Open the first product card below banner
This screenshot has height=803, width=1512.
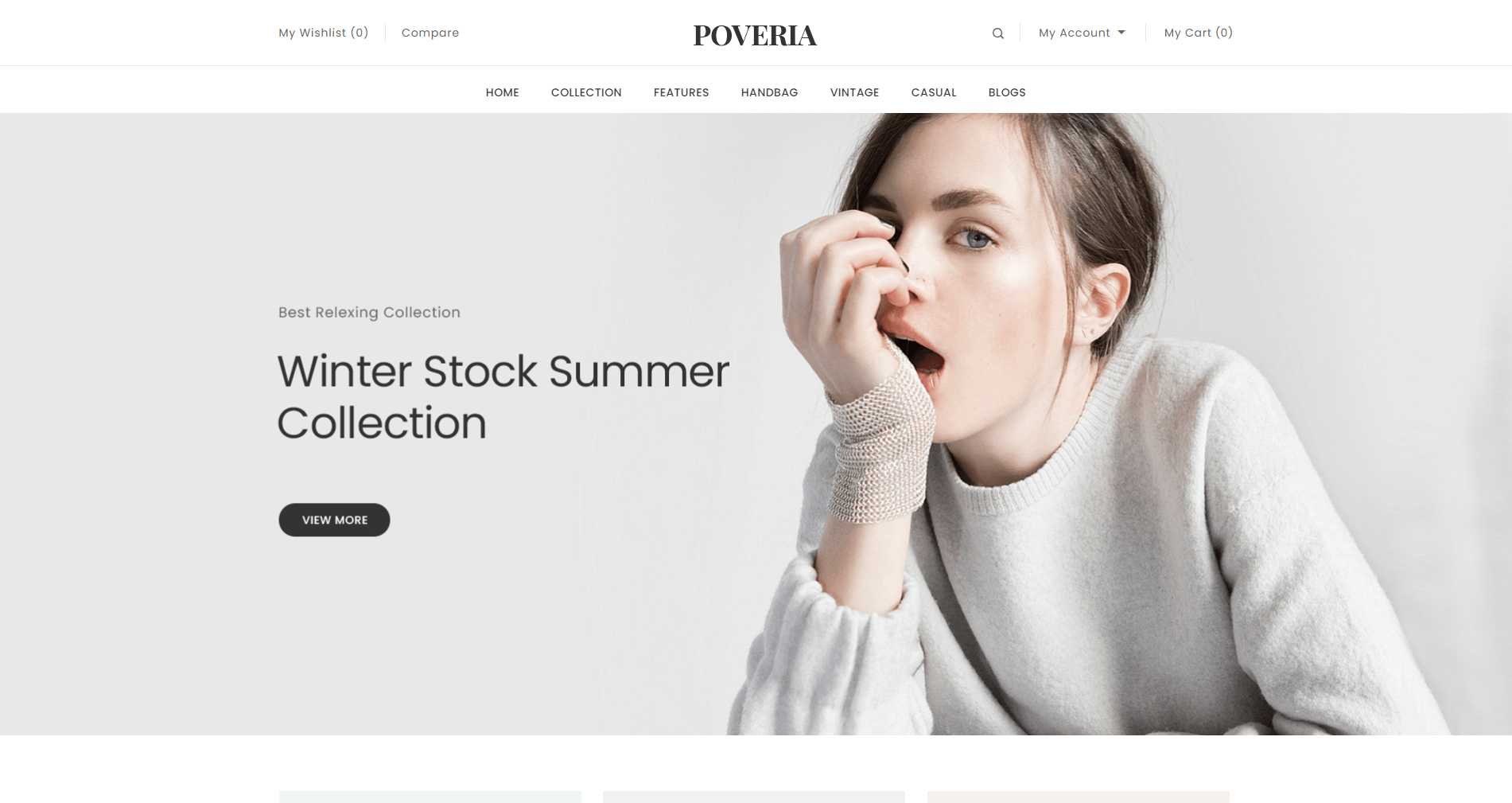430,797
